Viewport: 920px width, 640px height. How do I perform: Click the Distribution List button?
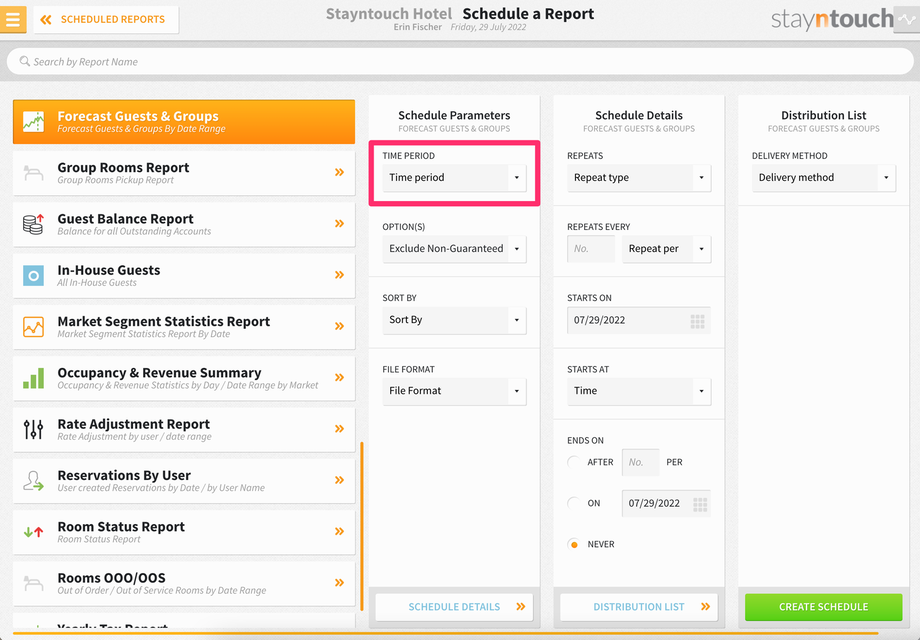tap(639, 607)
